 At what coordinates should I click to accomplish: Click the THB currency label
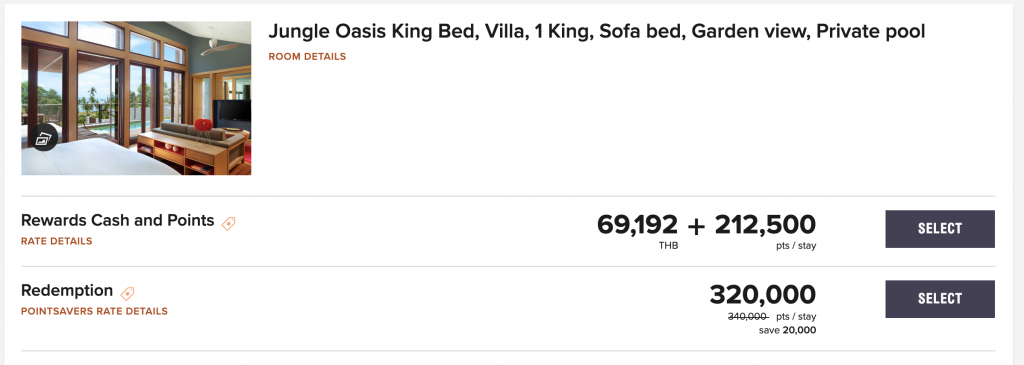[x=668, y=246]
